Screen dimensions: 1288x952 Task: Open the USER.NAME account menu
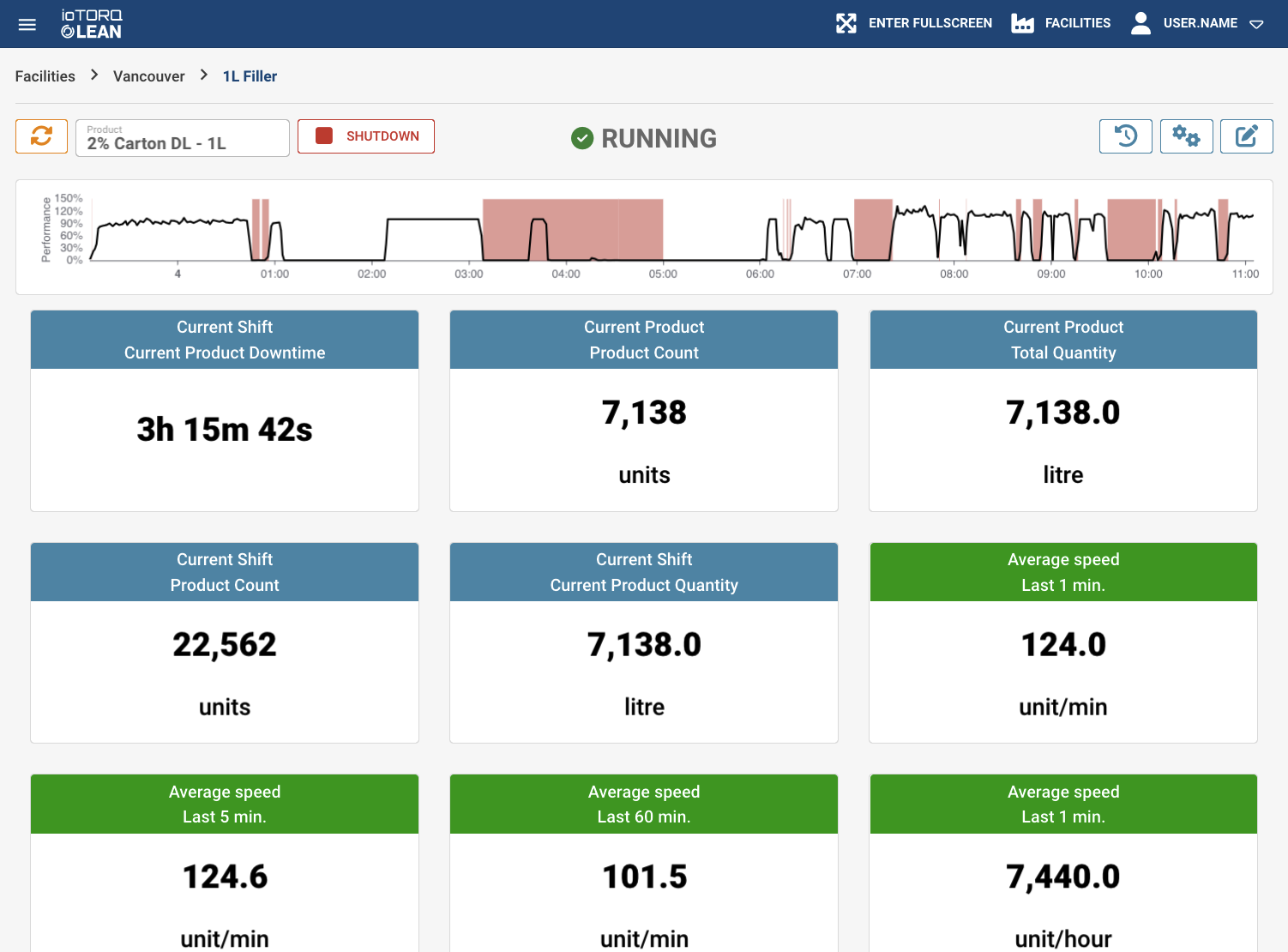[1201, 23]
